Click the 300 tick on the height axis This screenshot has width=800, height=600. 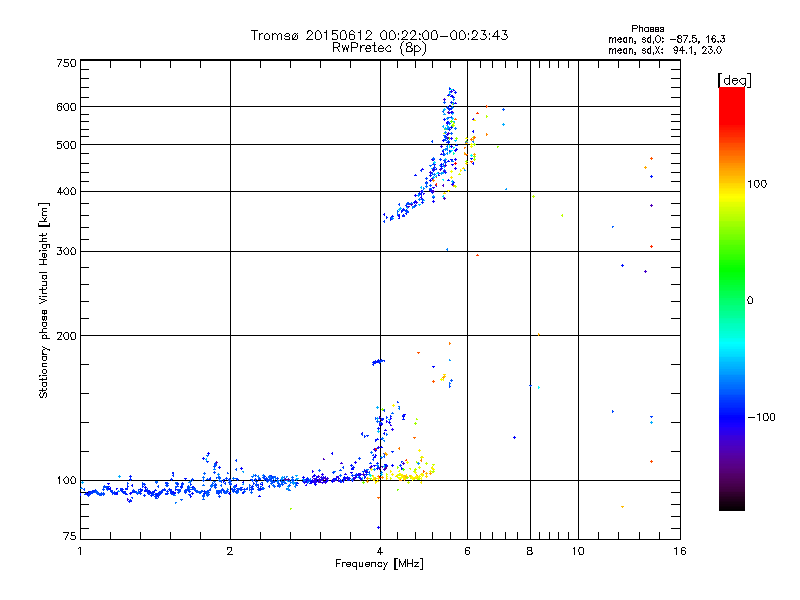tap(66, 251)
